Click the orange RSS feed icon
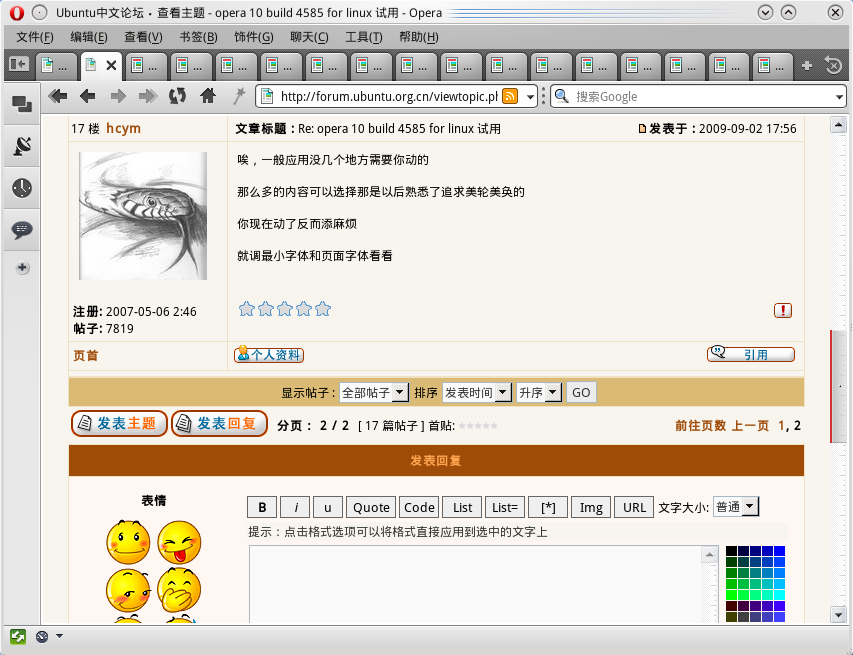The width and height of the screenshot is (853, 655). [x=510, y=96]
